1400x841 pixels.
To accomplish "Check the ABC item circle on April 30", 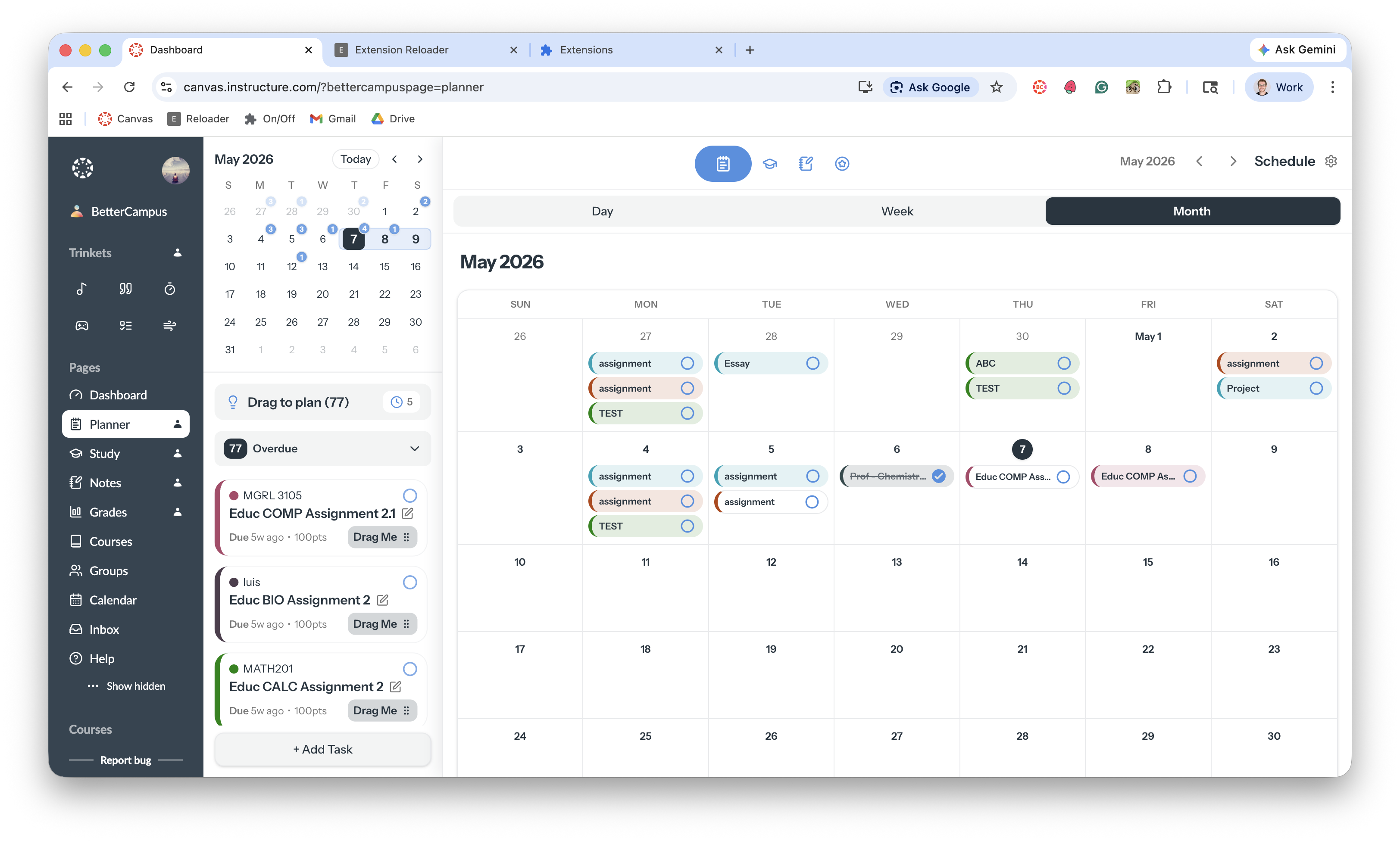I will coord(1064,363).
